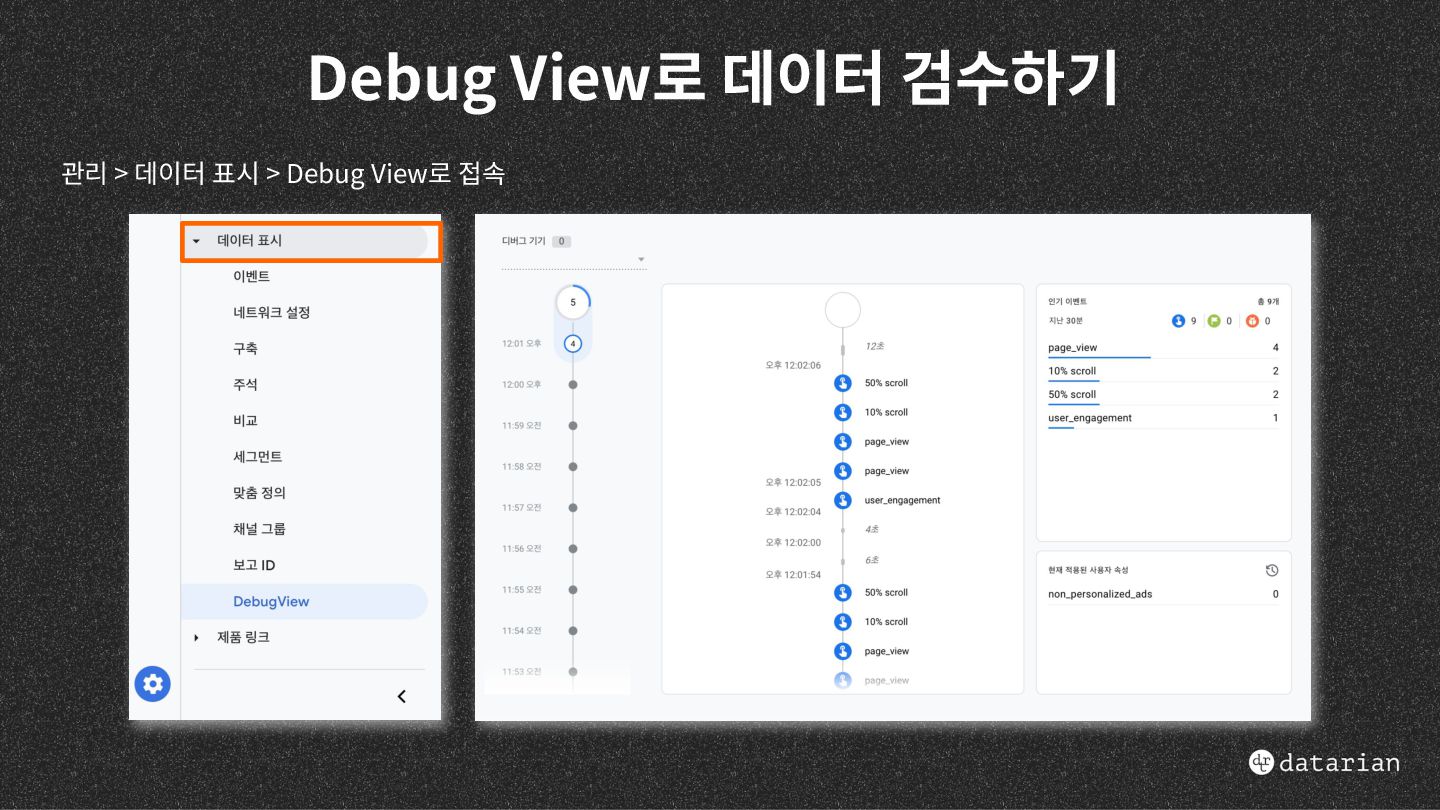Select the 12:01 오후 minute bubble showing 4
This screenshot has height=810, width=1440.
[x=573, y=343]
